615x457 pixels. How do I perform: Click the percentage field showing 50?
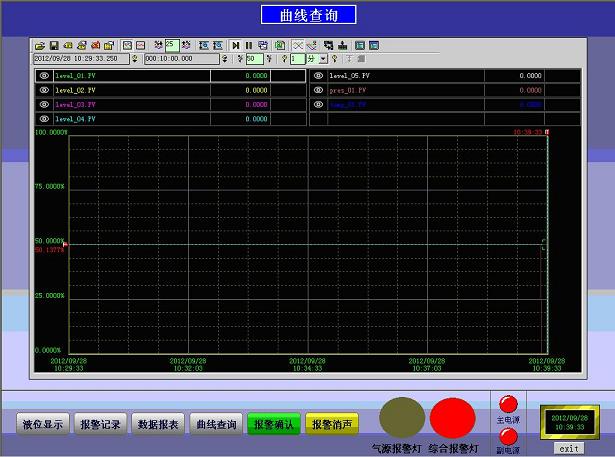click(x=254, y=59)
